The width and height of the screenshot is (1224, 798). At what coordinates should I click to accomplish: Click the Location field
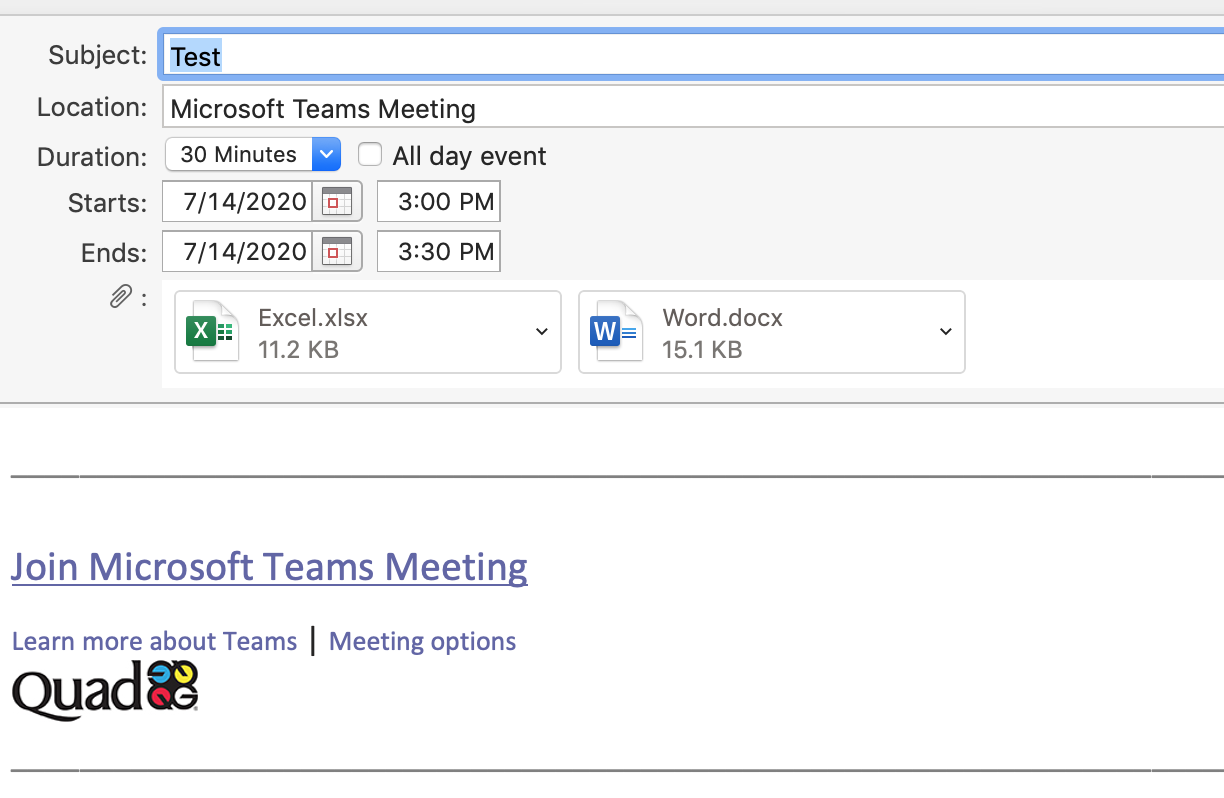[690, 108]
